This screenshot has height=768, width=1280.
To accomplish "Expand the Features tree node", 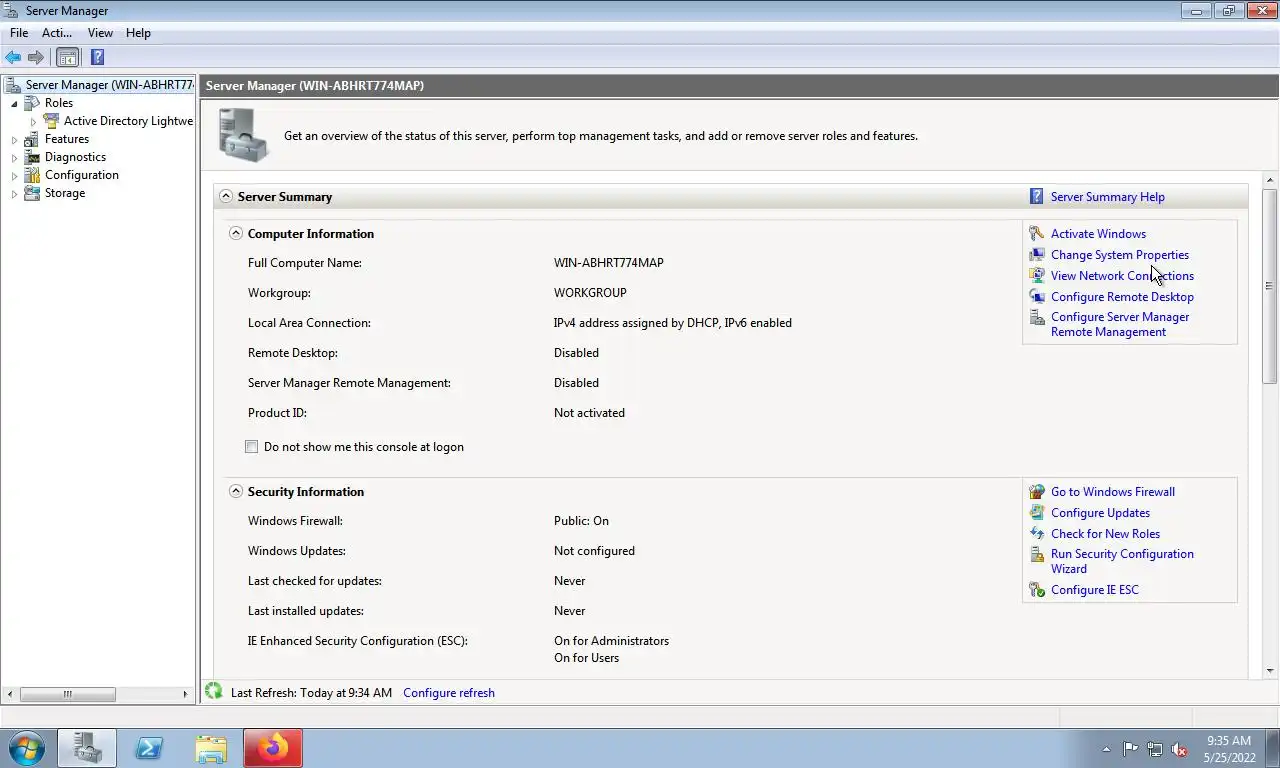I will pyautogui.click(x=14, y=139).
